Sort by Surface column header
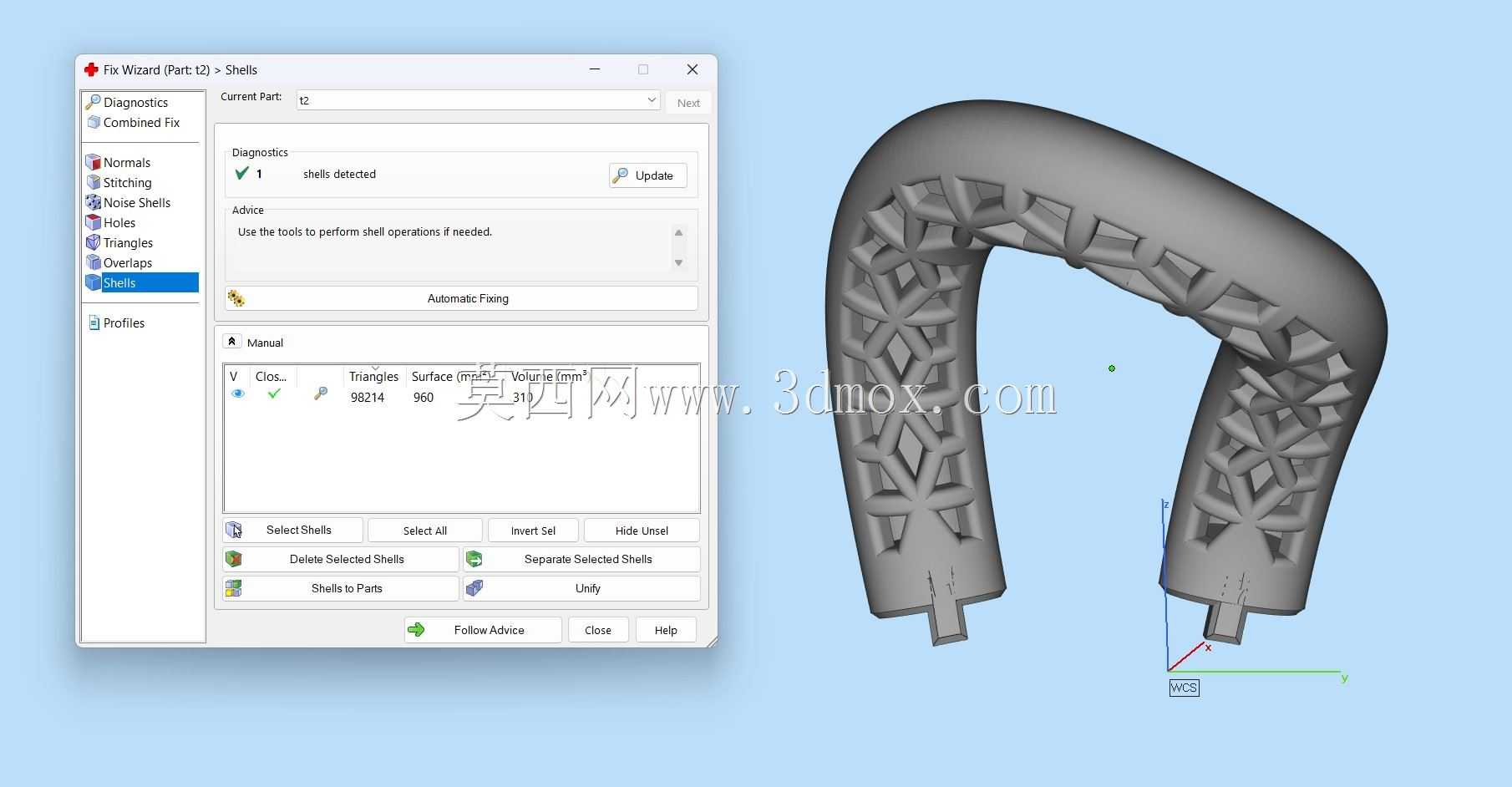Viewport: 1512px width, 787px height. [451, 377]
